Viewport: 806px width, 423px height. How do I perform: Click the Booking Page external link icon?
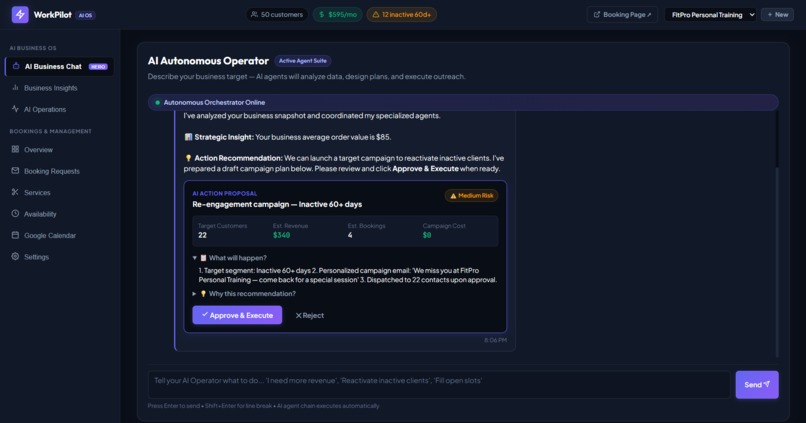pyautogui.click(x=597, y=14)
